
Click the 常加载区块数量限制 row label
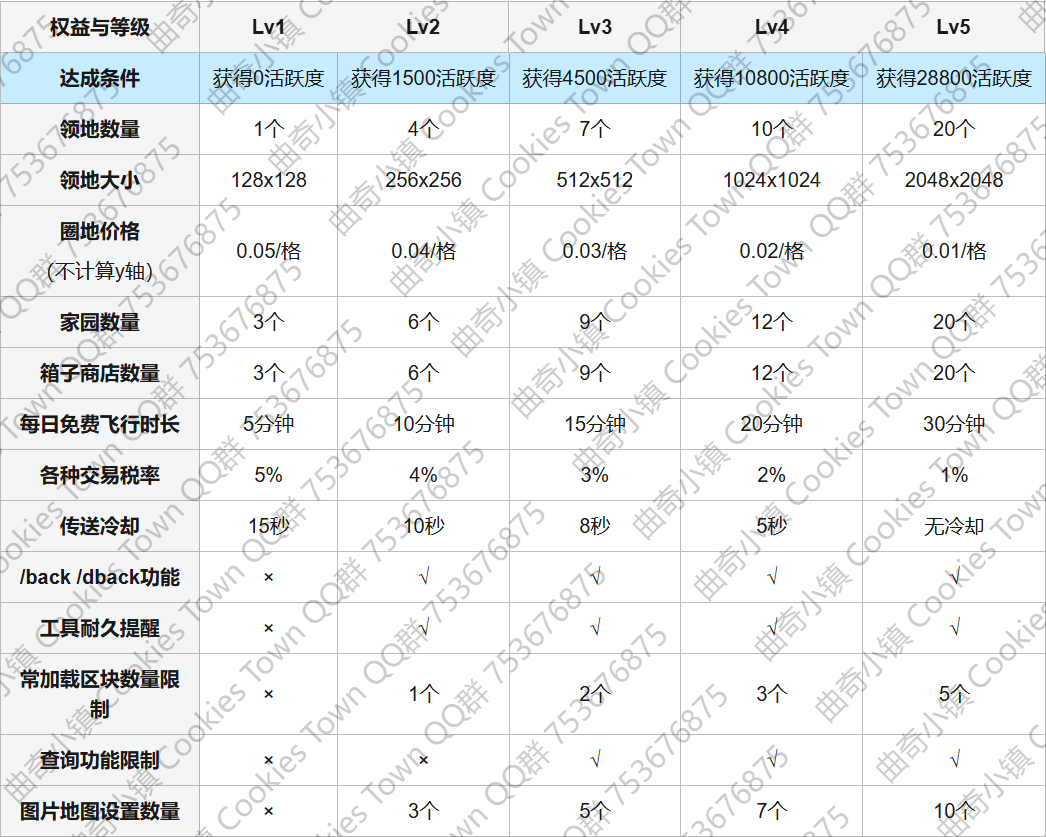click(99, 694)
